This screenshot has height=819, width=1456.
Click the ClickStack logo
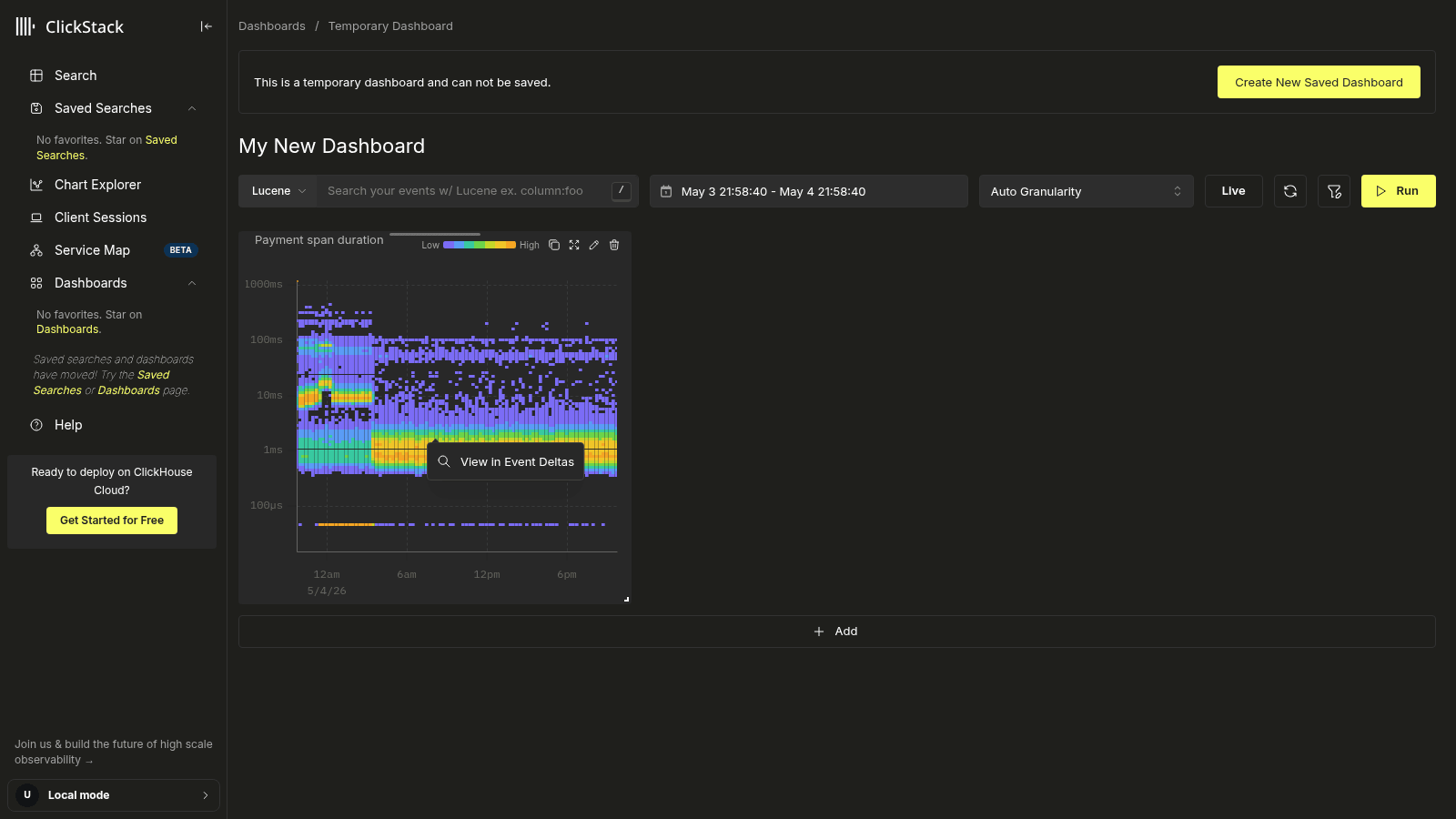[70, 26]
